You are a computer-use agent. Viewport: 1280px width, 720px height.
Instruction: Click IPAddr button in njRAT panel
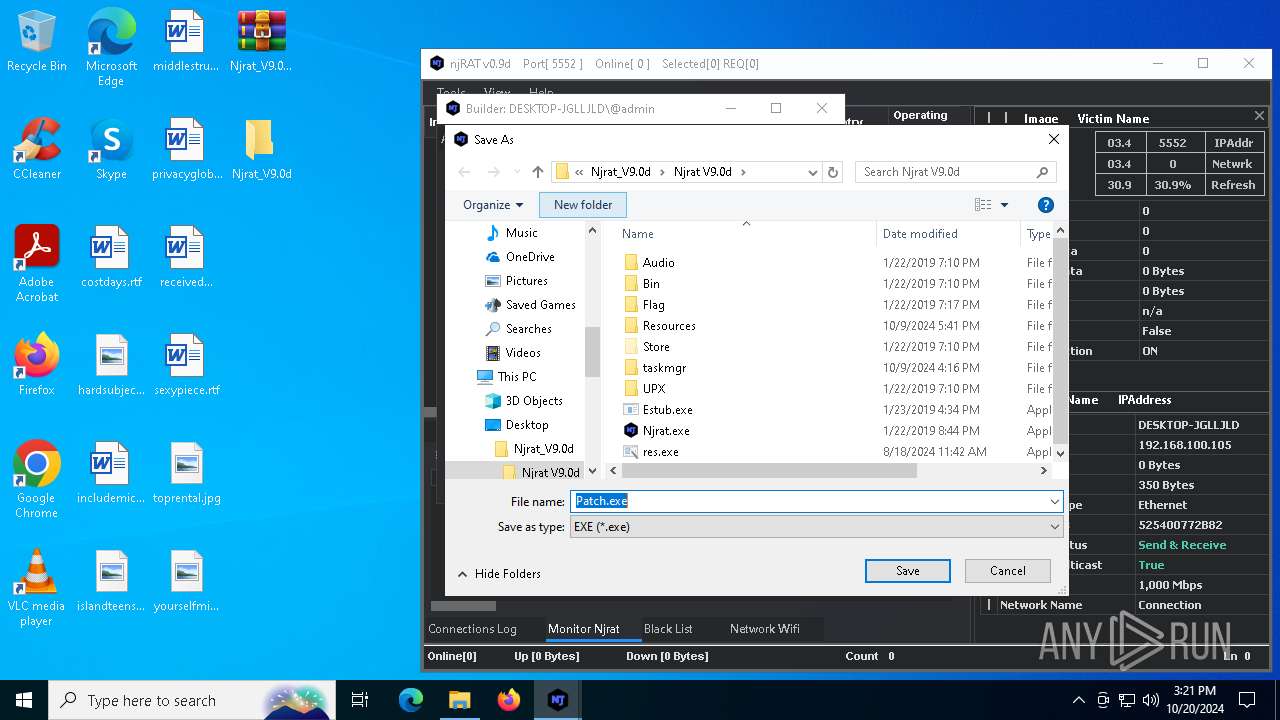tap(1233, 143)
